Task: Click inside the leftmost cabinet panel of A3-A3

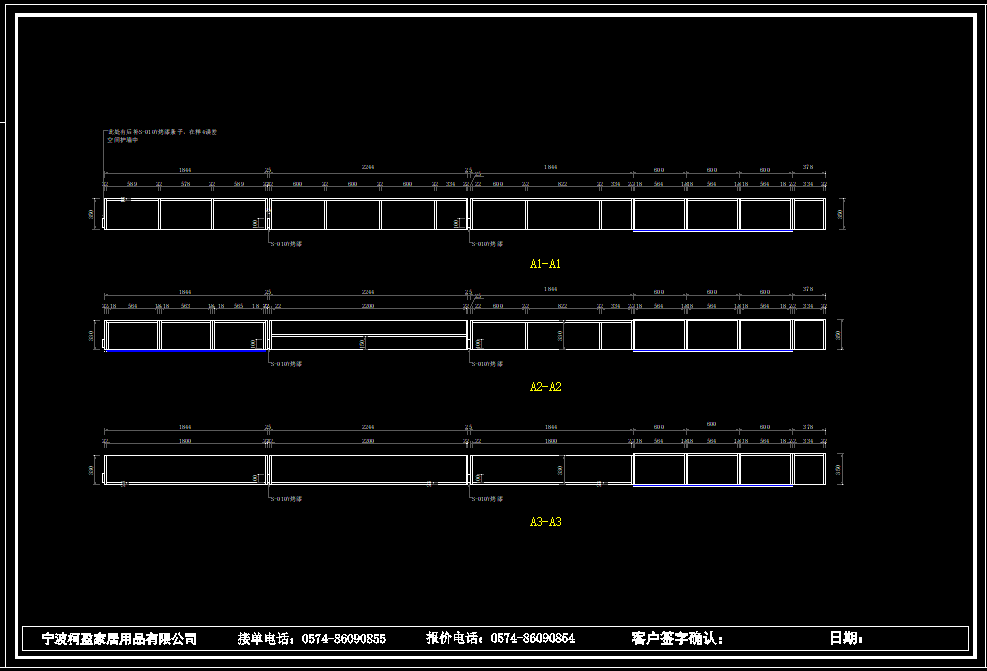Action: tap(185, 469)
